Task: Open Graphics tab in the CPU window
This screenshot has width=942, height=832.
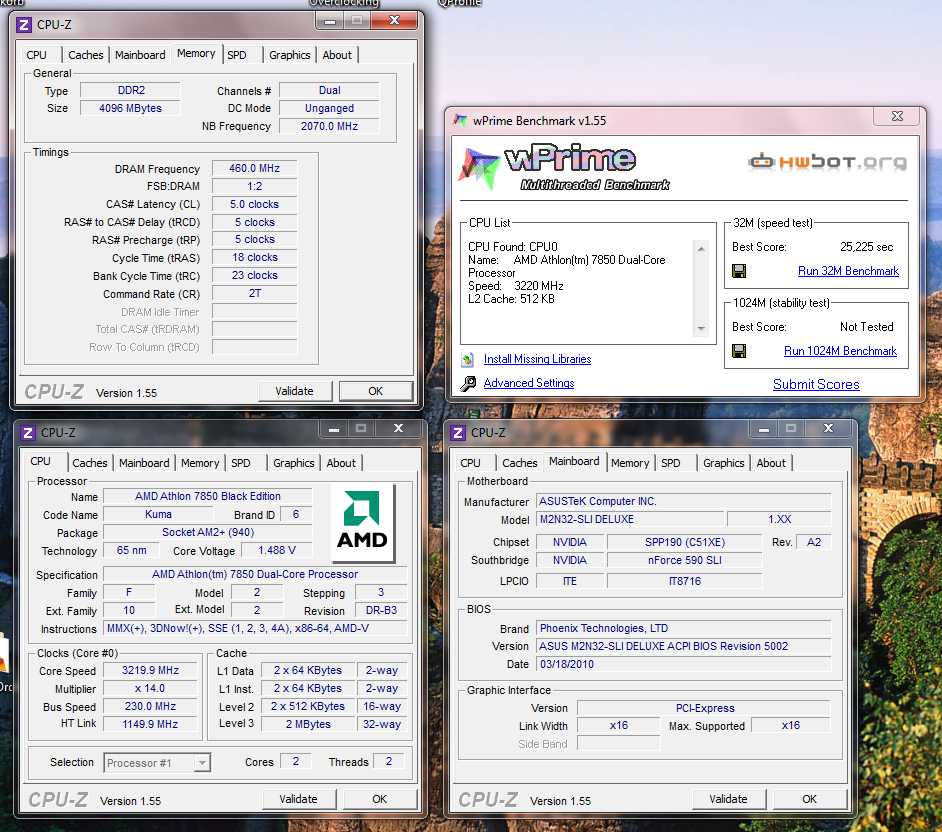Action: [294, 463]
